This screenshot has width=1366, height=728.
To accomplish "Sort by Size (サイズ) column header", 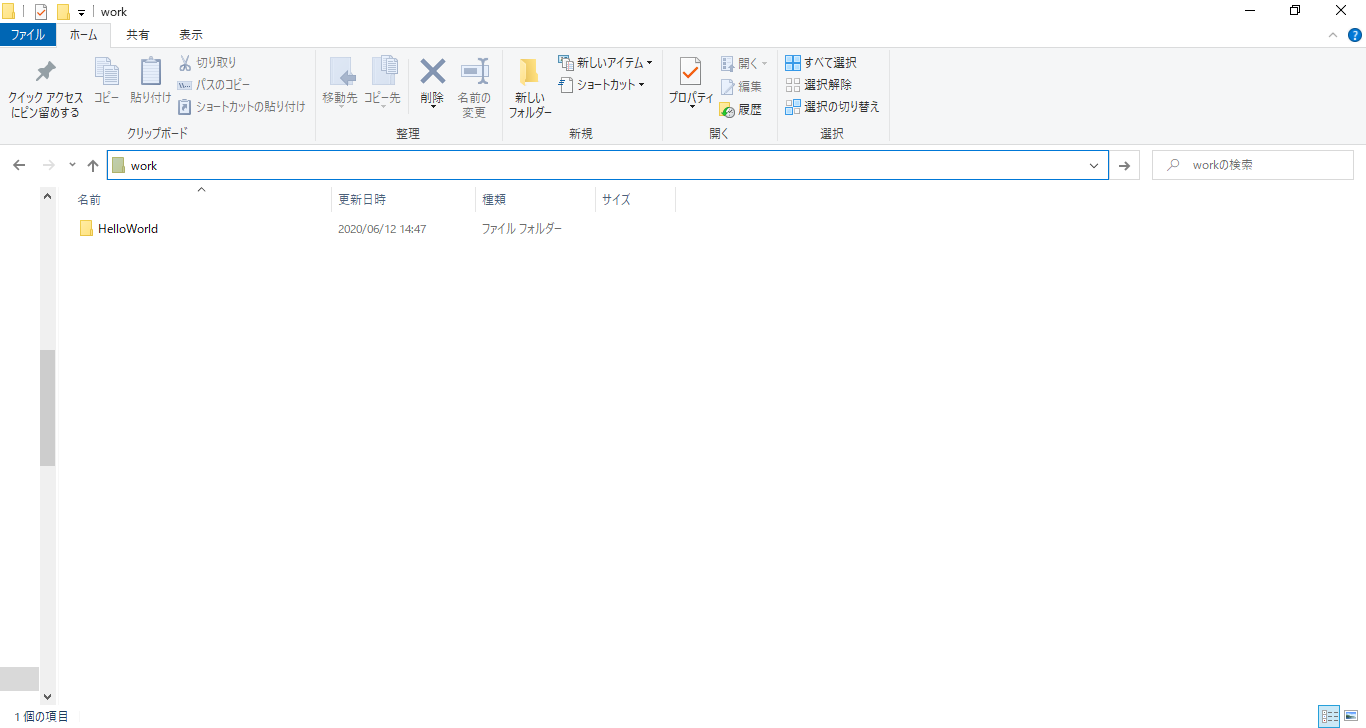I will tap(635, 199).
